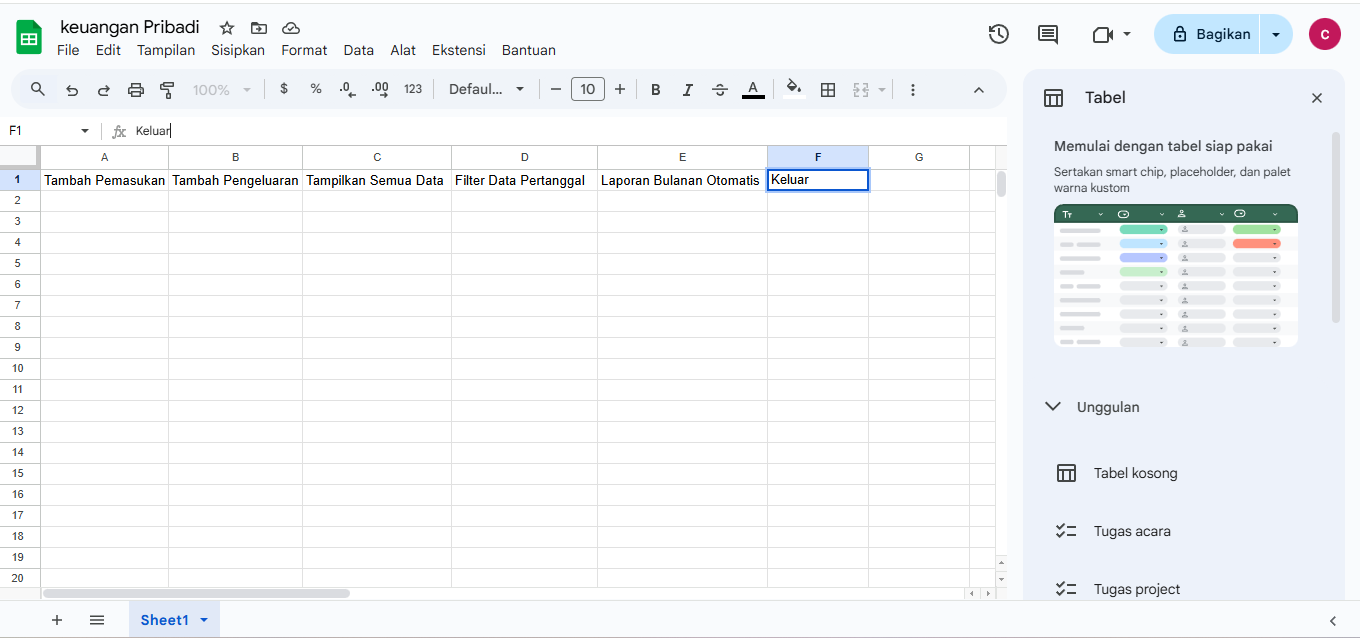1360x638 pixels.
Task: Open the comments icon
Action: coord(1047,34)
